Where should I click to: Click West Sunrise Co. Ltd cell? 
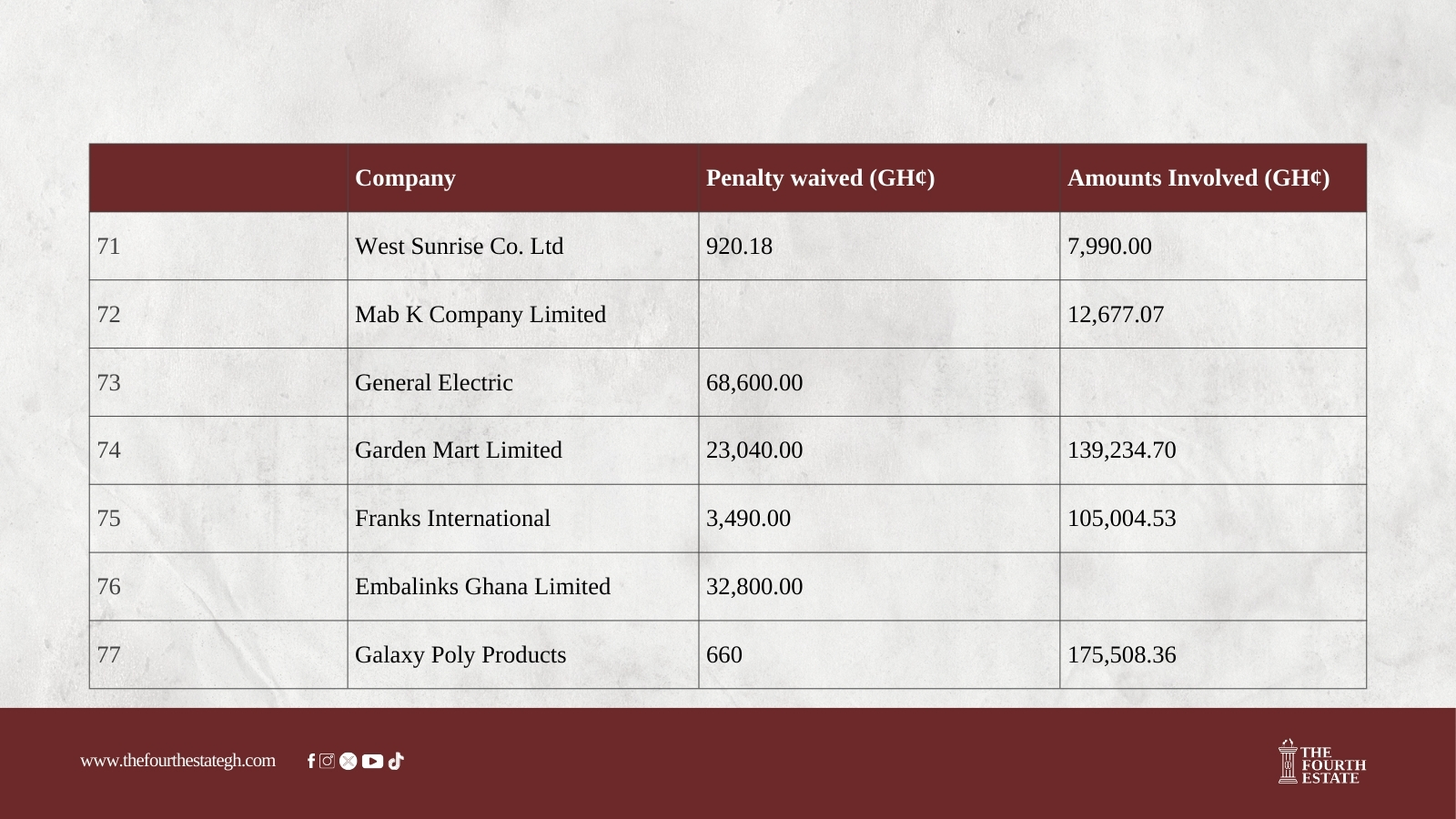click(523, 246)
